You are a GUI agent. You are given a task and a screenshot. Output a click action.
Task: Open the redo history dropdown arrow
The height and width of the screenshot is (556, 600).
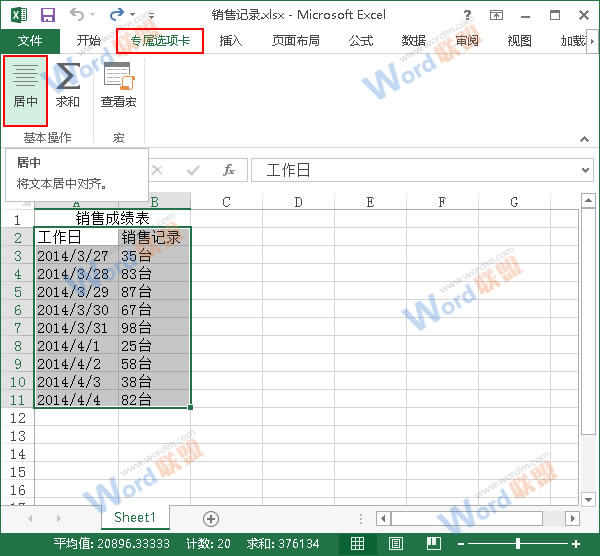click(132, 15)
